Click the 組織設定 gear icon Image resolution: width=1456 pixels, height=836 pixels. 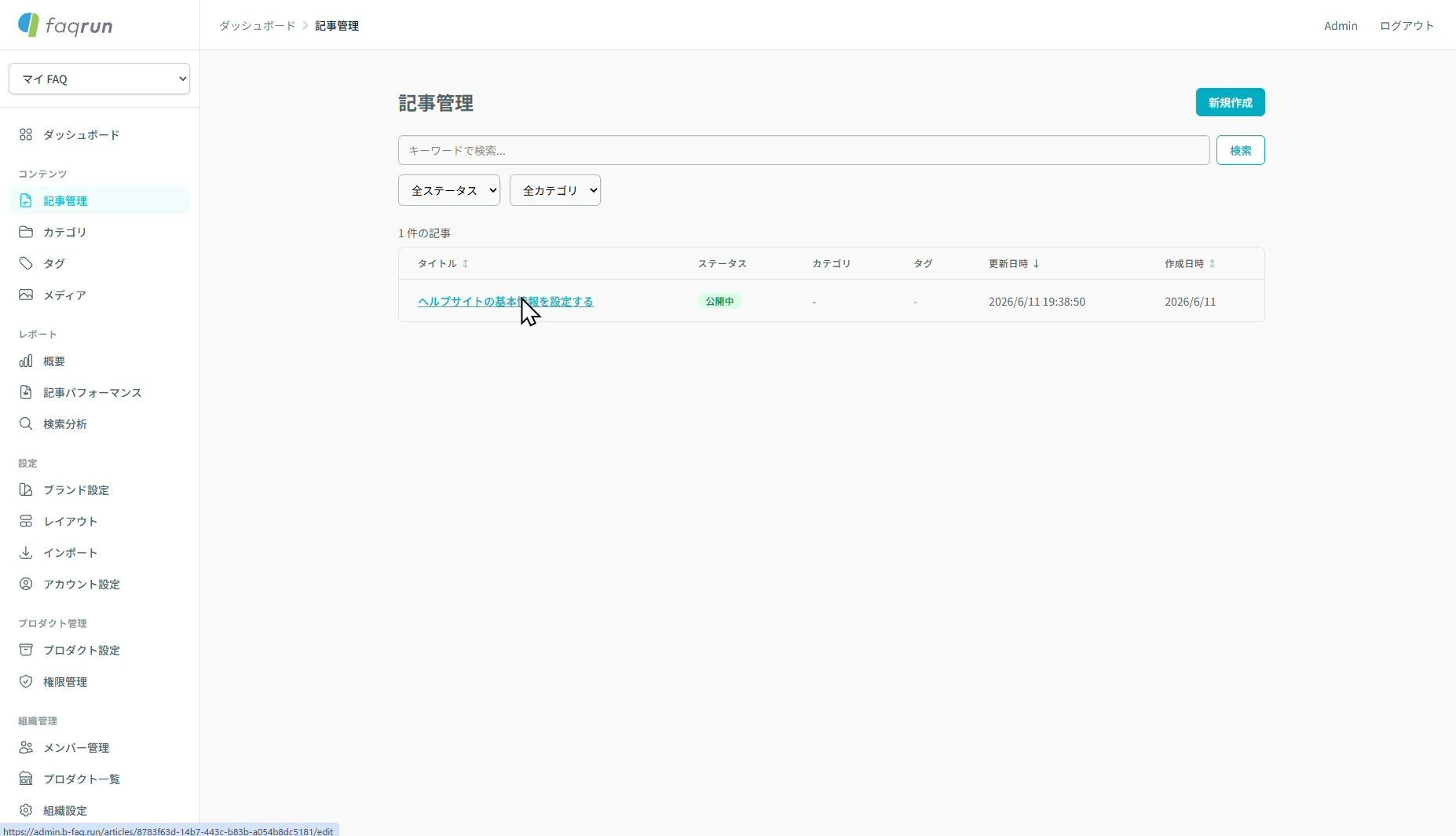(x=26, y=810)
